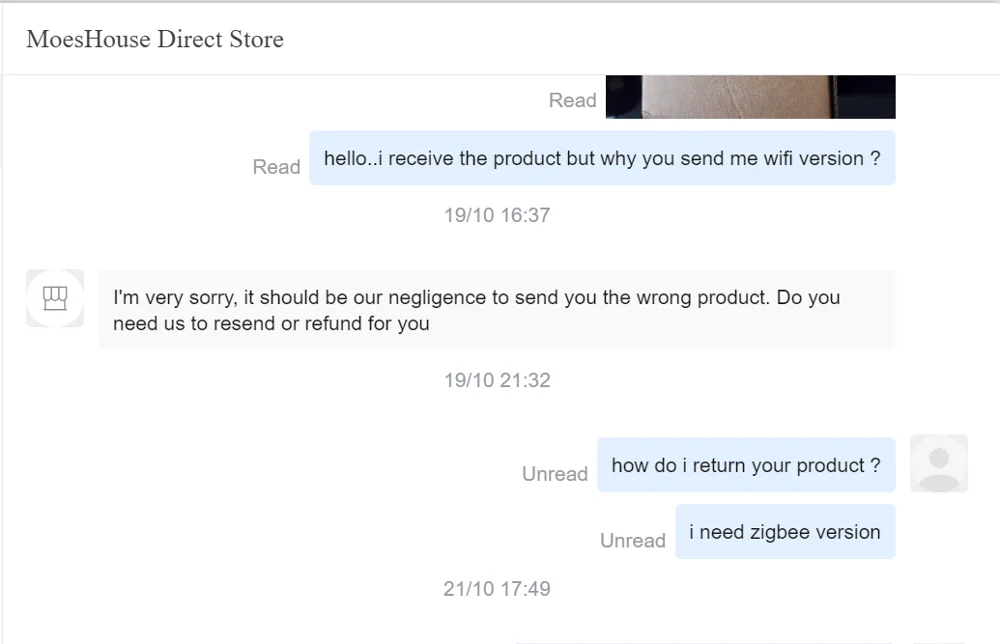Click the Read status beside the hello message
The height and width of the screenshot is (644, 1000).
pyautogui.click(x=276, y=167)
